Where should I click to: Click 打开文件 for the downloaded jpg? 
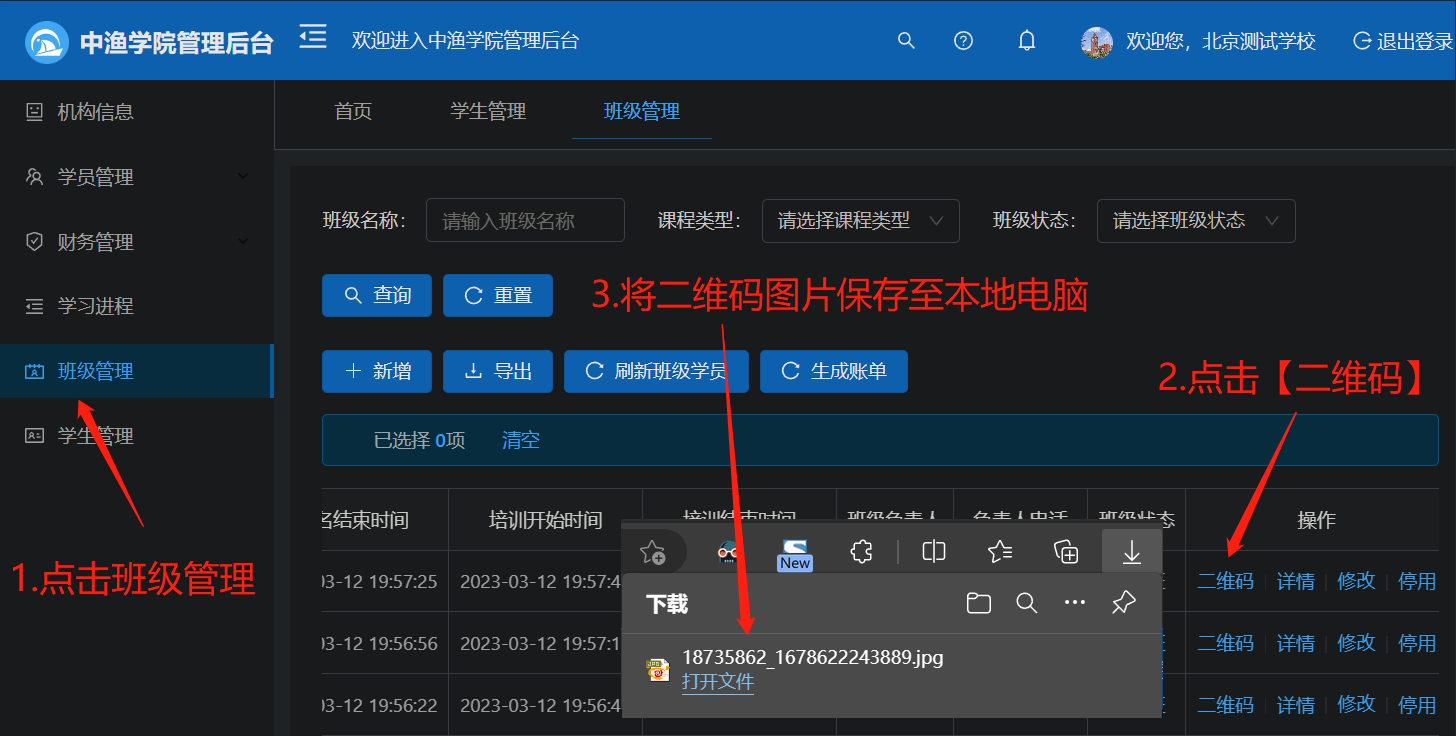tap(718, 682)
